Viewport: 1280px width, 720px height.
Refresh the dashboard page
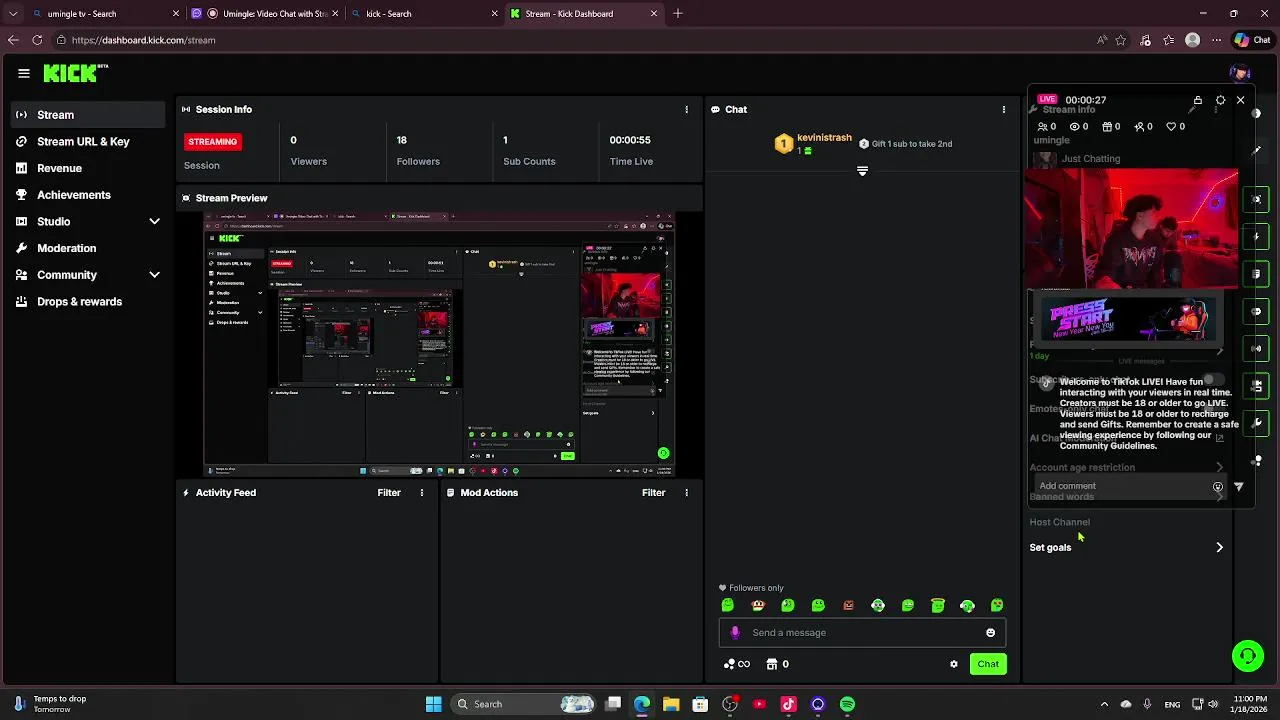pos(37,40)
